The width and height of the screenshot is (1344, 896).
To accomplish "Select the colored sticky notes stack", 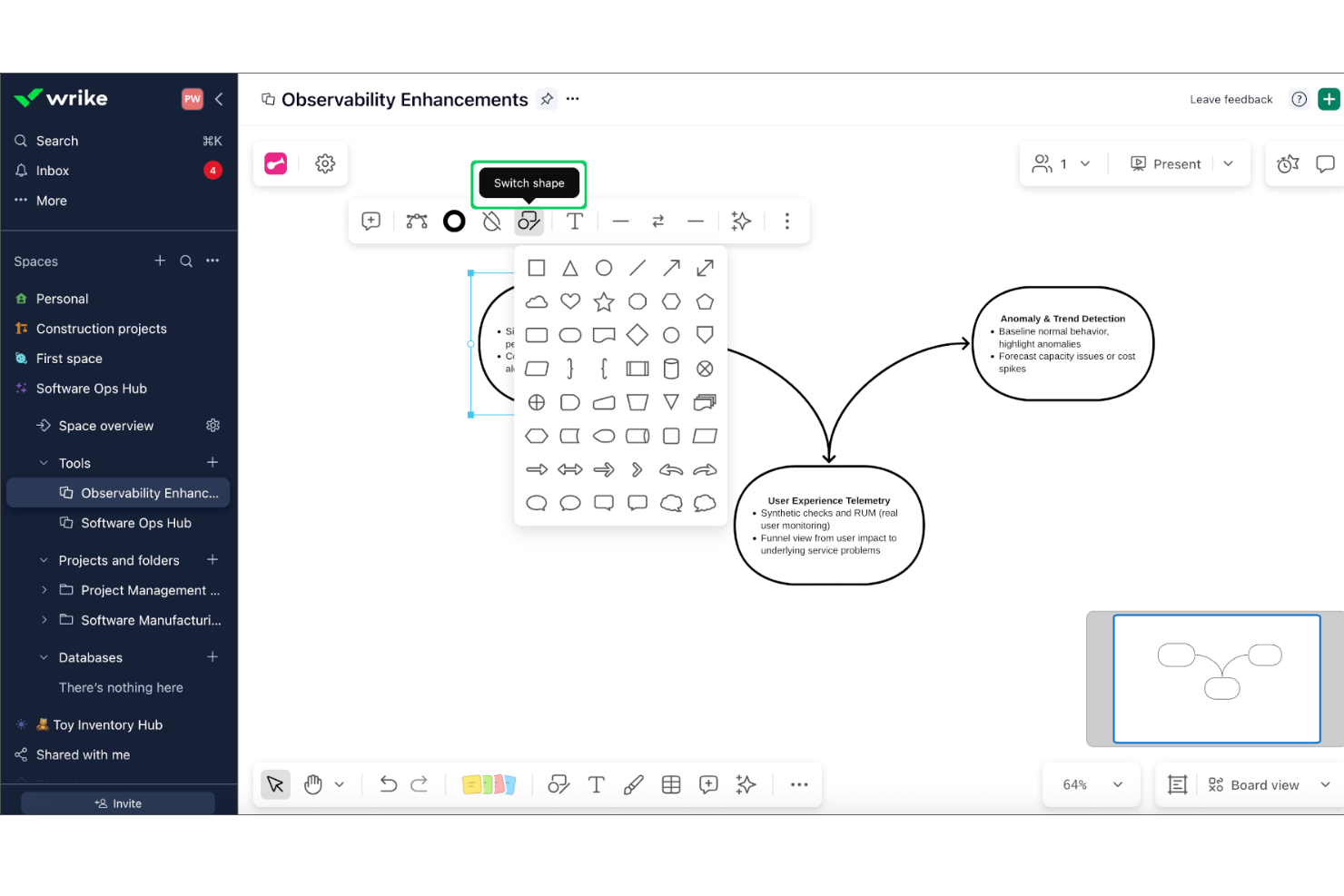I will coord(489,785).
